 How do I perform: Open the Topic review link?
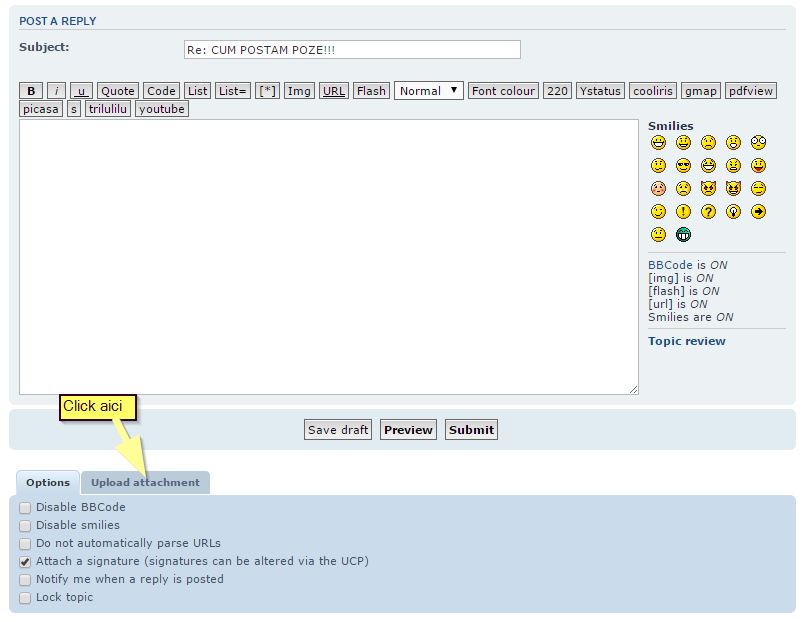coord(687,342)
